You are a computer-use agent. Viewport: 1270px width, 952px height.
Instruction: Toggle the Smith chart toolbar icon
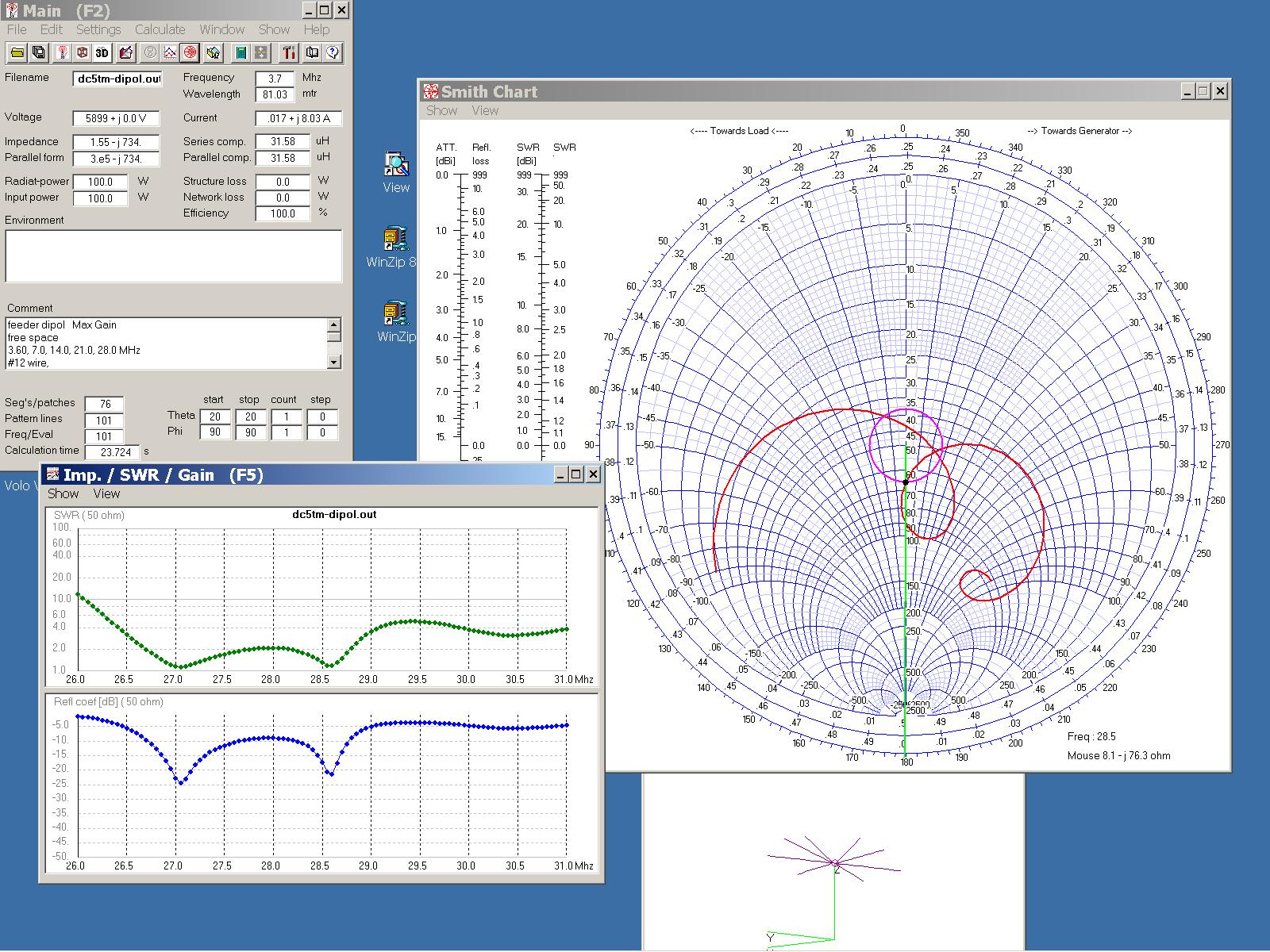[190, 52]
